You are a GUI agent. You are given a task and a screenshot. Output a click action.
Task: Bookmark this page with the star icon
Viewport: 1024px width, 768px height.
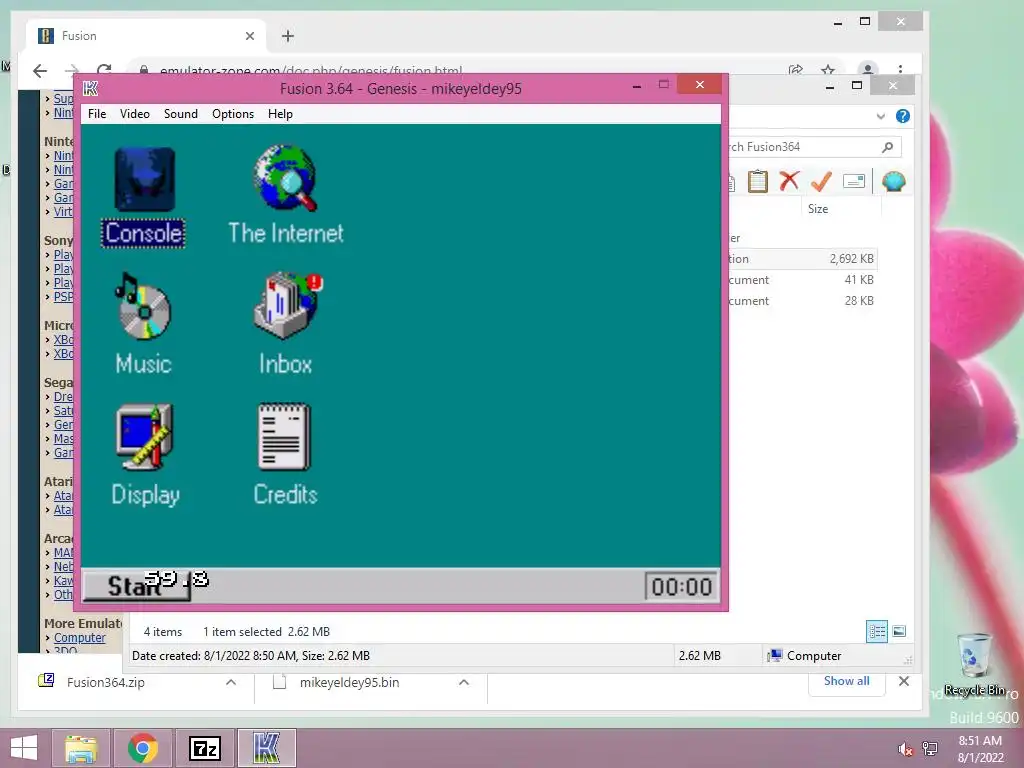[x=828, y=70]
